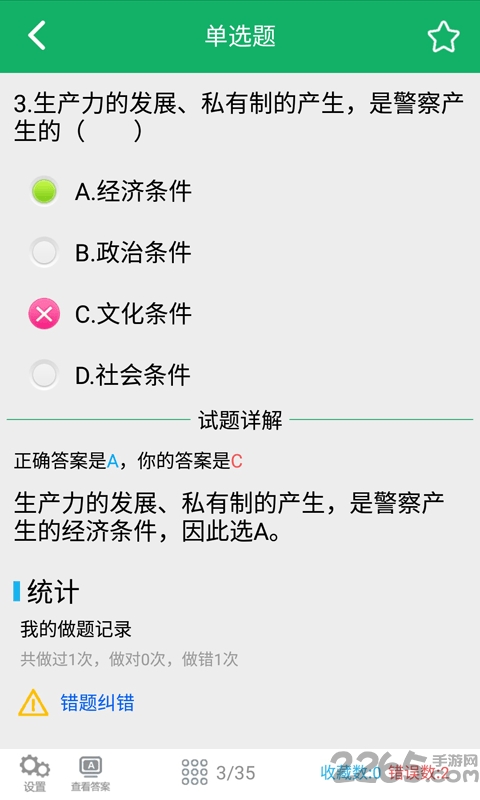Favorite this question with the star icon
The height and width of the screenshot is (800, 480).
click(x=443, y=36)
